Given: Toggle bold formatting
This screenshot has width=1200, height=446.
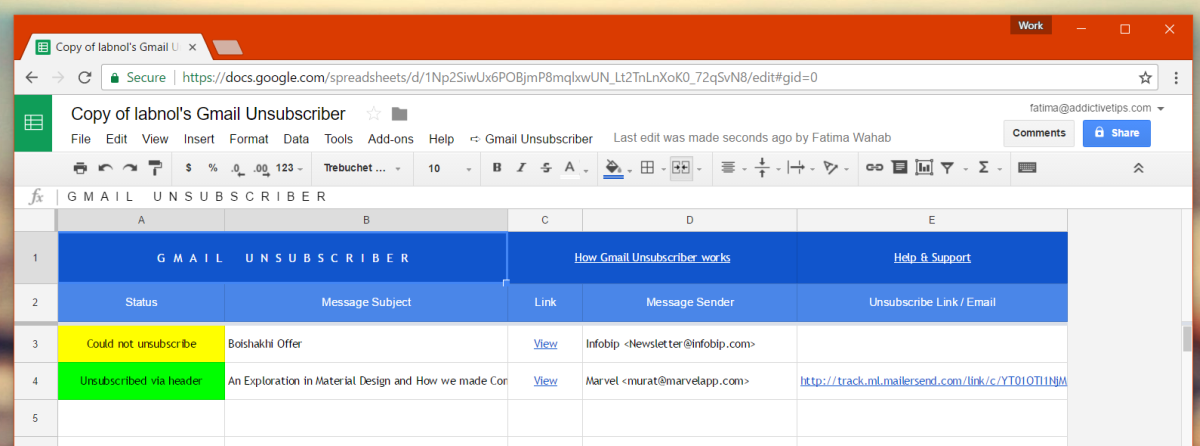Looking at the screenshot, I should coord(497,168).
